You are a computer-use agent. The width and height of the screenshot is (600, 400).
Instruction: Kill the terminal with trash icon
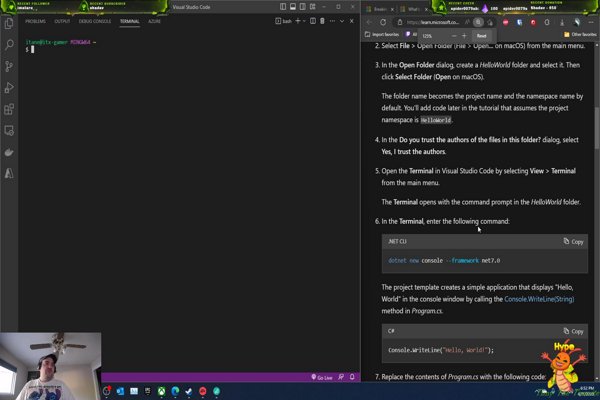pyautogui.click(x=322, y=21)
